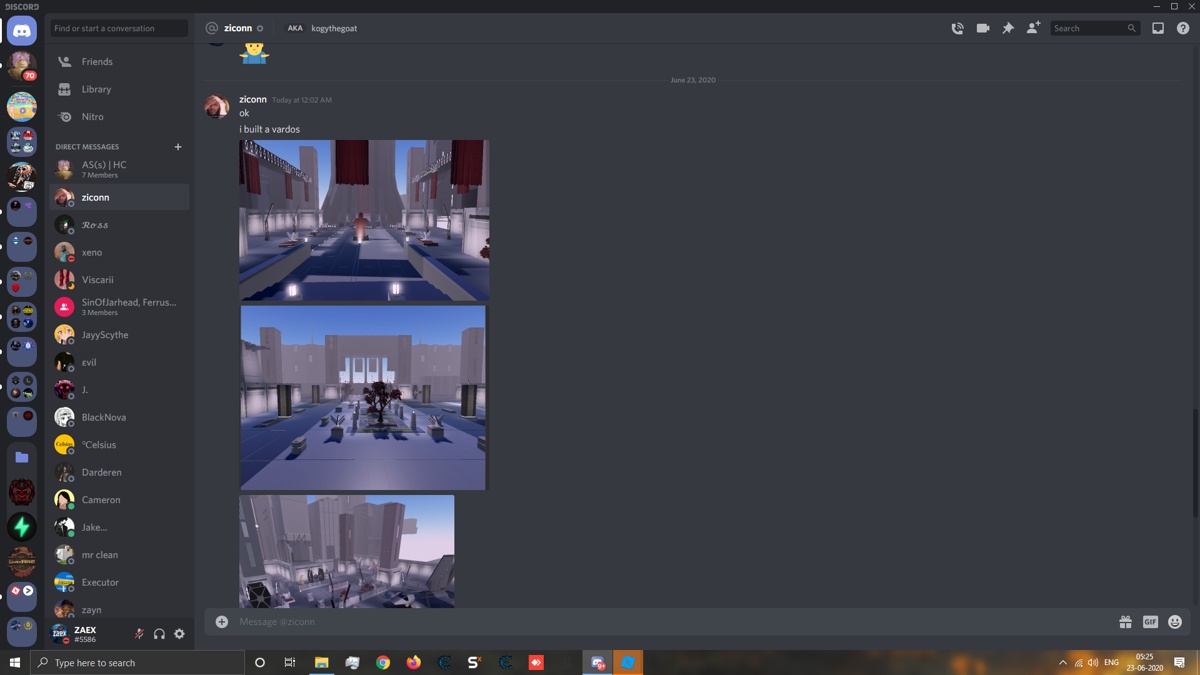Open server with 70 notification badge
1200x675 pixels.
pyautogui.click(x=22, y=66)
